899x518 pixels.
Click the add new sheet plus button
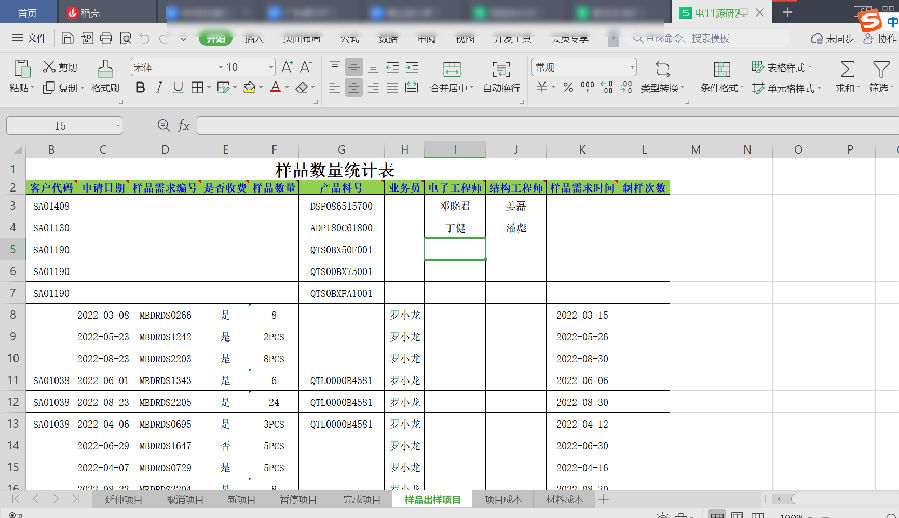tap(603, 499)
